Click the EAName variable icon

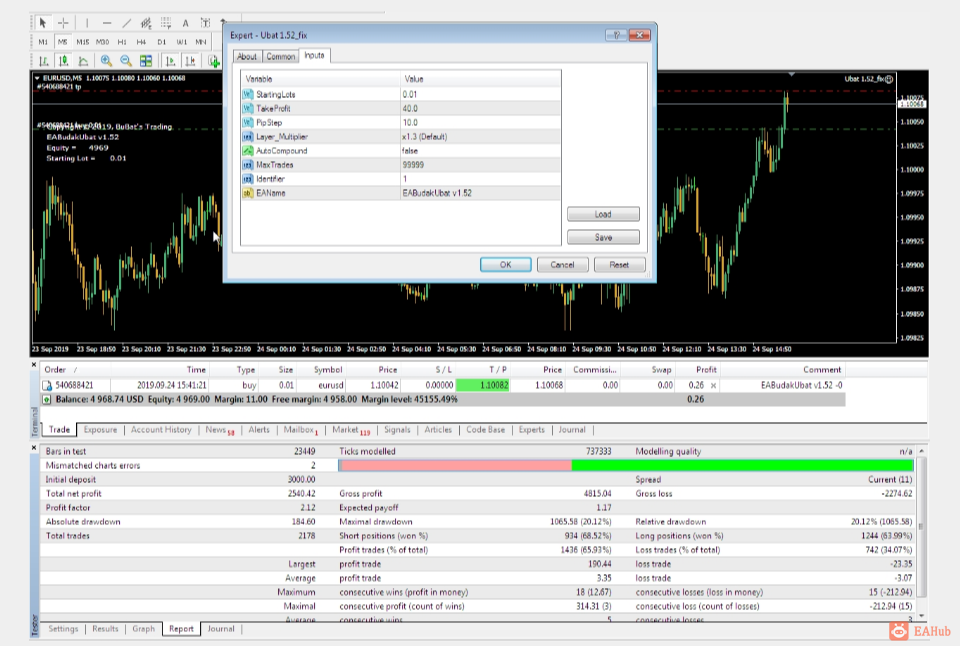[x=247, y=193]
